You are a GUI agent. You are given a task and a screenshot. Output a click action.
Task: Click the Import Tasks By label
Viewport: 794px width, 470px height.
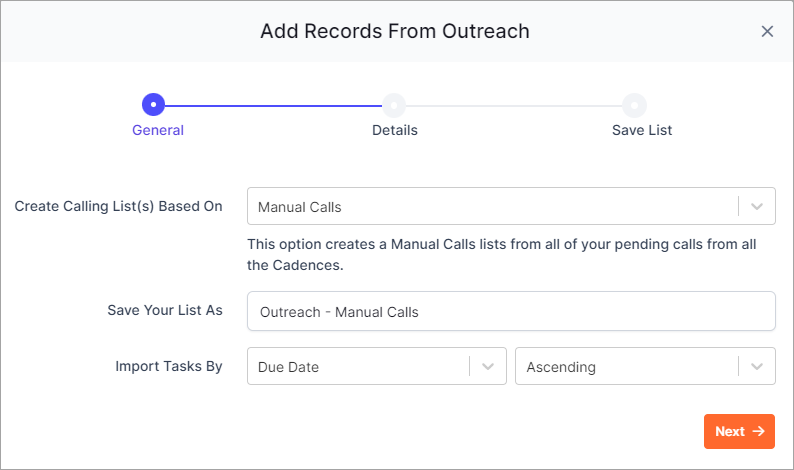click(x=169, y=366)
